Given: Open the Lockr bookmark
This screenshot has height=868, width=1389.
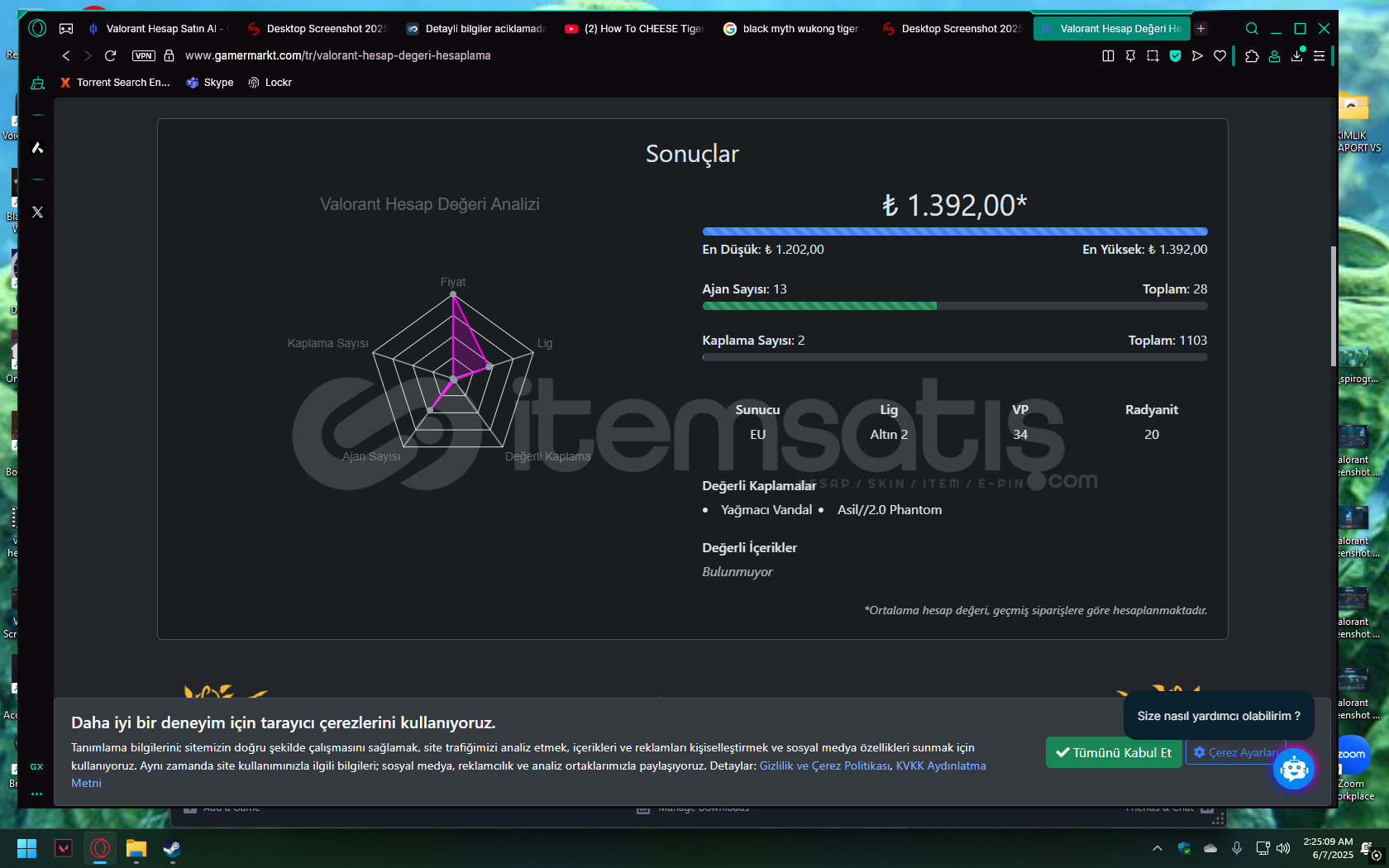Looking at the screenshot, I should pyautogui.click(x=270, y=83).
